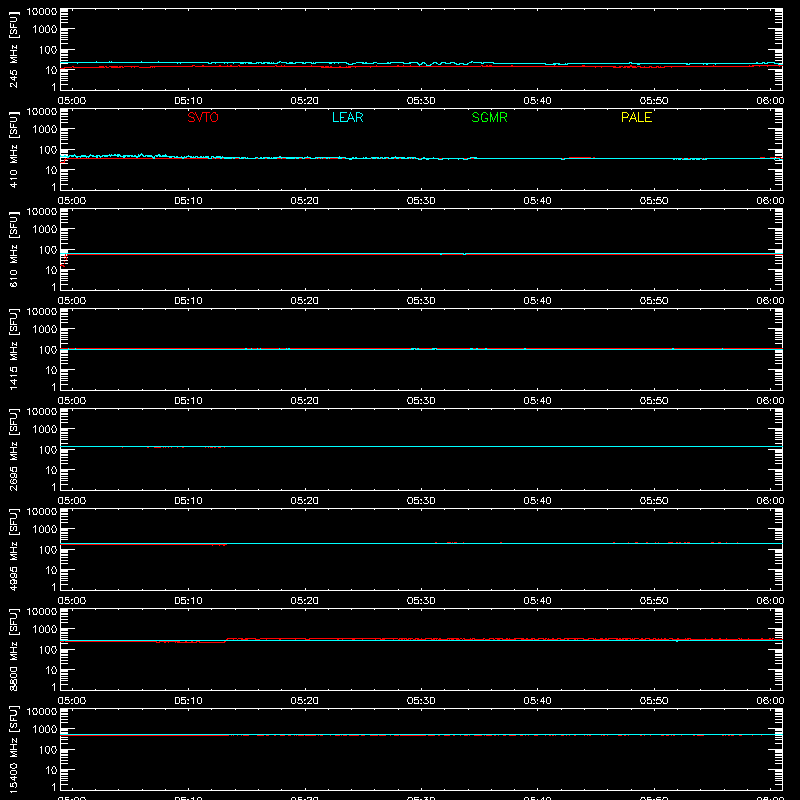The image size is (800, 800).
Task: Click the 10000 tick of 4995 MHz panel
Action: tap(42, 511)
